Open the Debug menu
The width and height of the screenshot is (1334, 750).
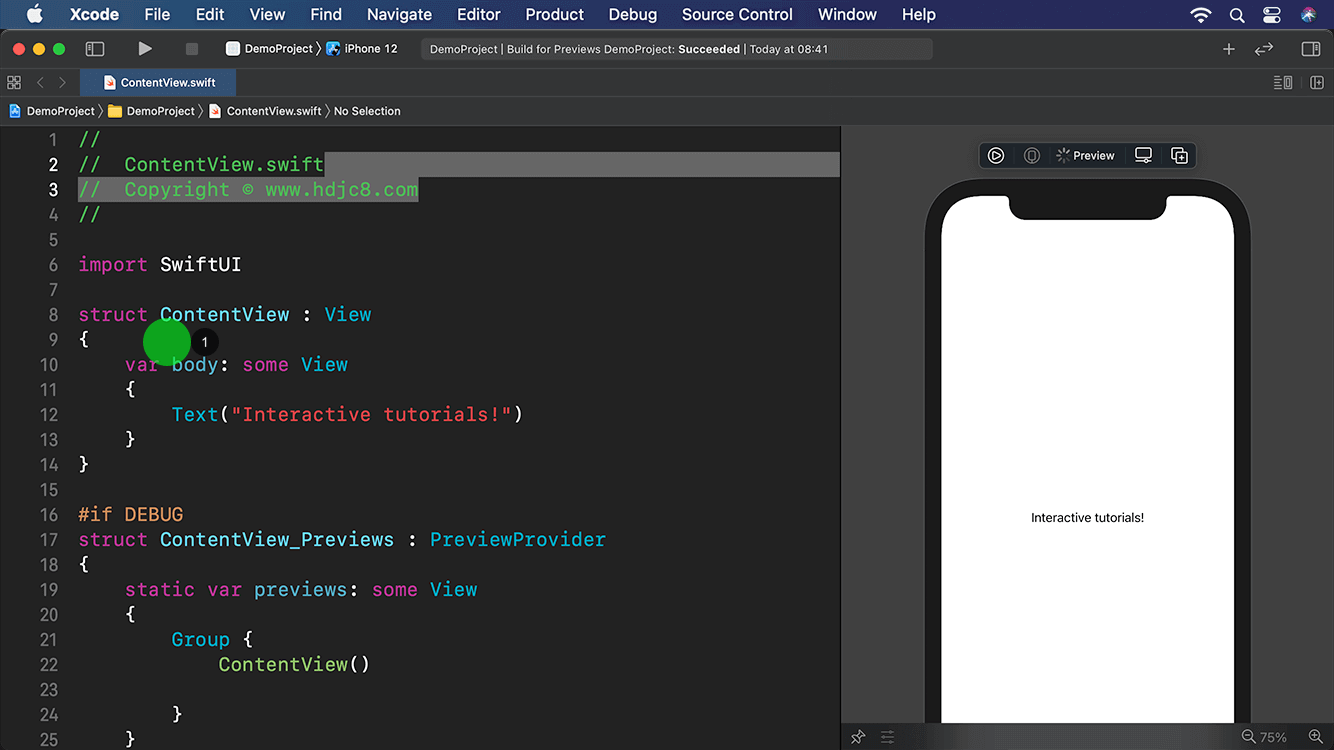633,14
